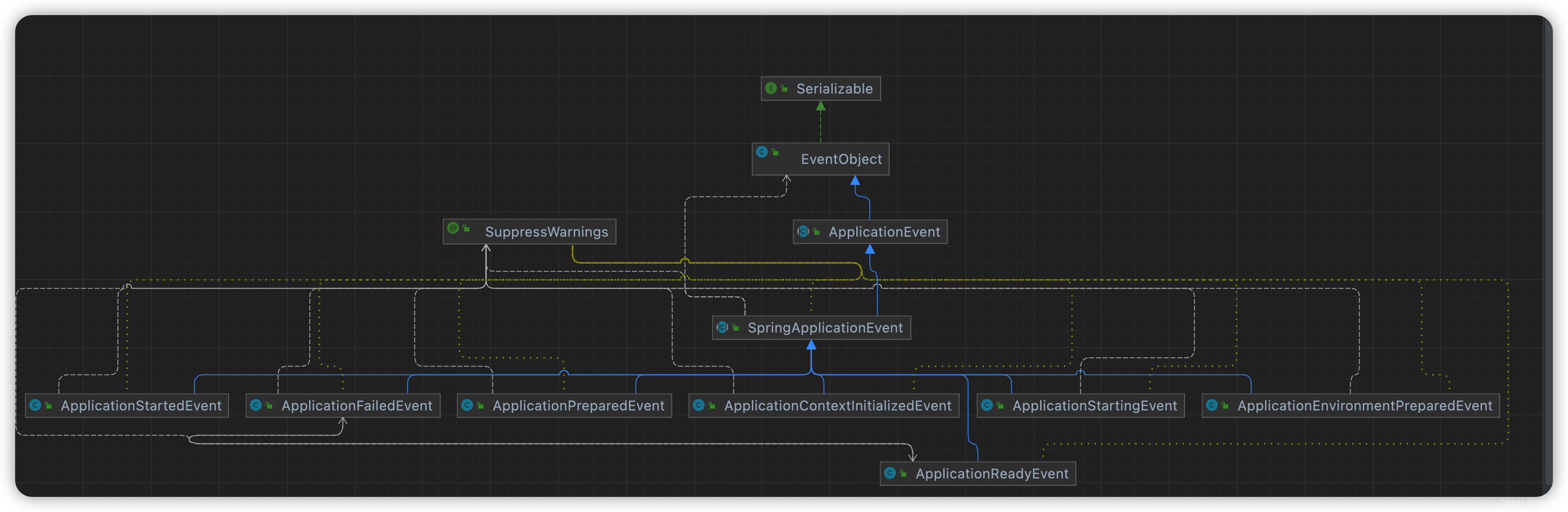This screenshot has width=1568, height=512.
Task: Click the abstract class icon on ApplicationEvent
Action: (x=804, y=231)
